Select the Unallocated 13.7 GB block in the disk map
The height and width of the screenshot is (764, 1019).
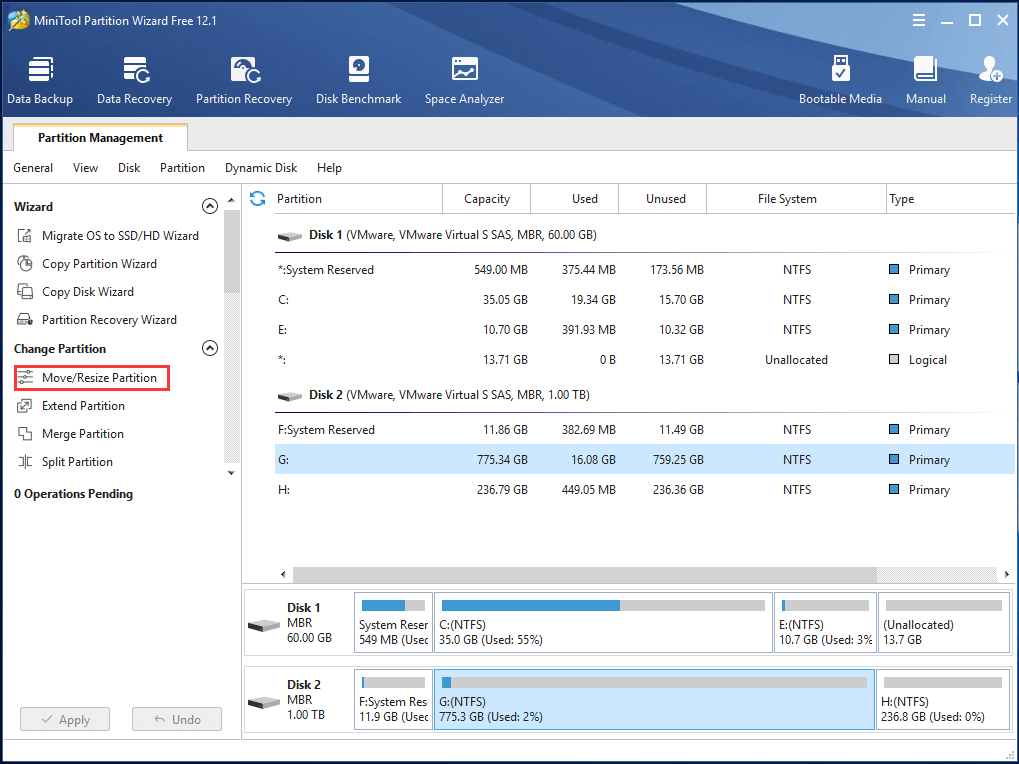click(x=944, y=622)
